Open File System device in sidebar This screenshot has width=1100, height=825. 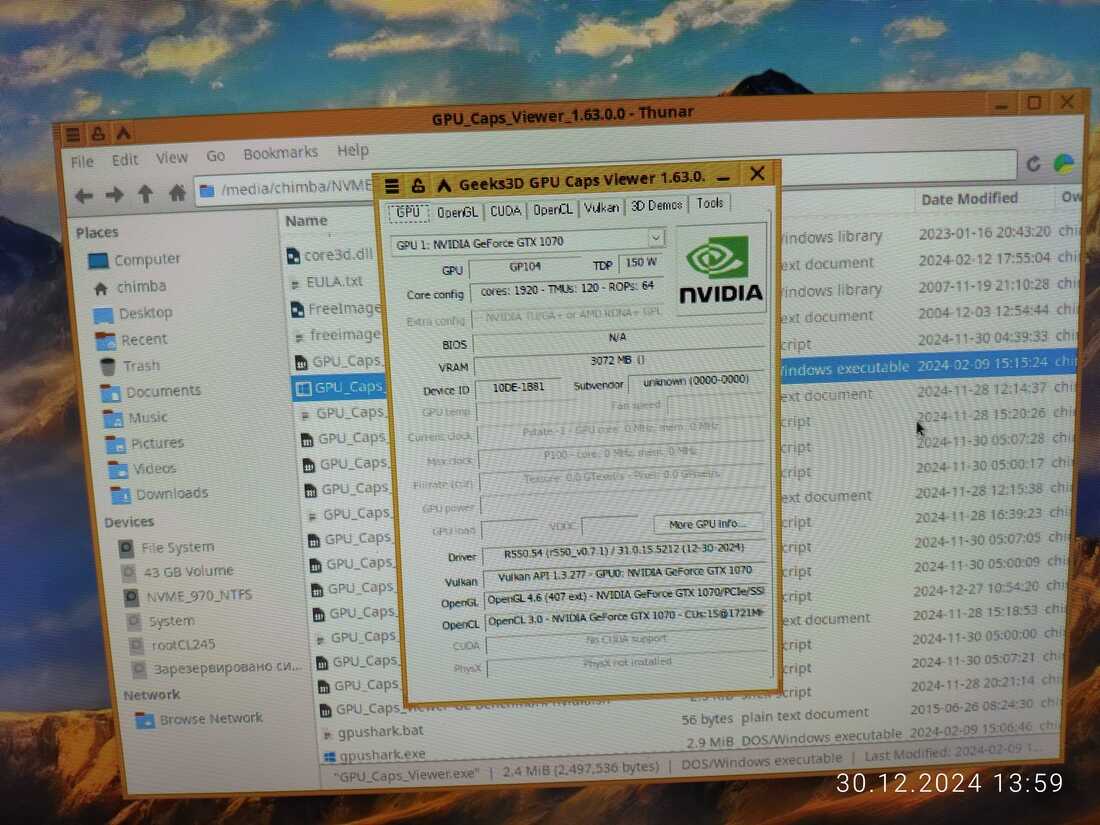tap(167, 547)
